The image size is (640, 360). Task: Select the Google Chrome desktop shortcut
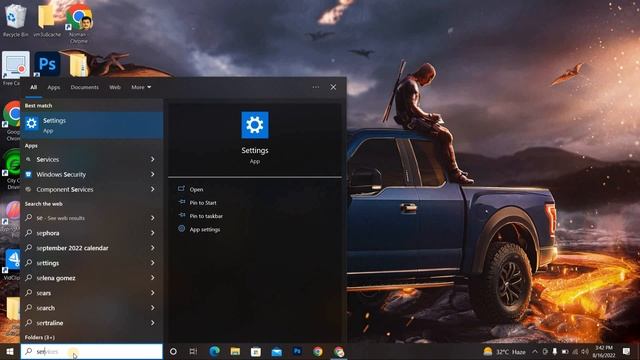pyautogui.click(x=12, y=121)
